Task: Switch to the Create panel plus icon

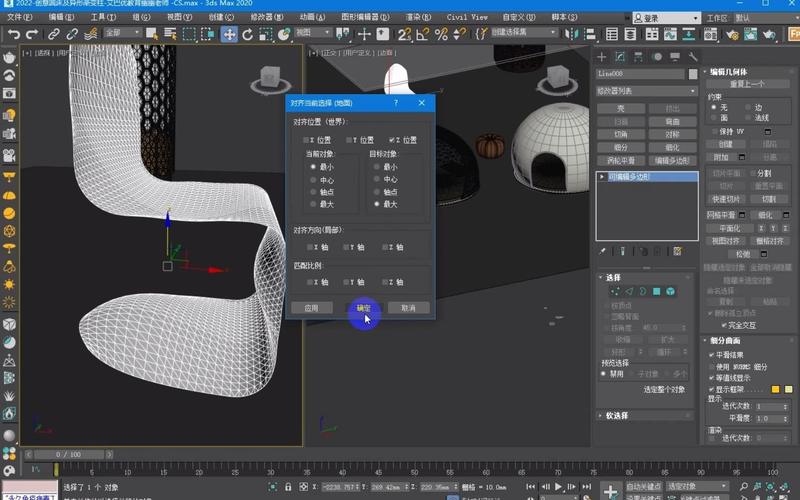Action: pos(604,56)
